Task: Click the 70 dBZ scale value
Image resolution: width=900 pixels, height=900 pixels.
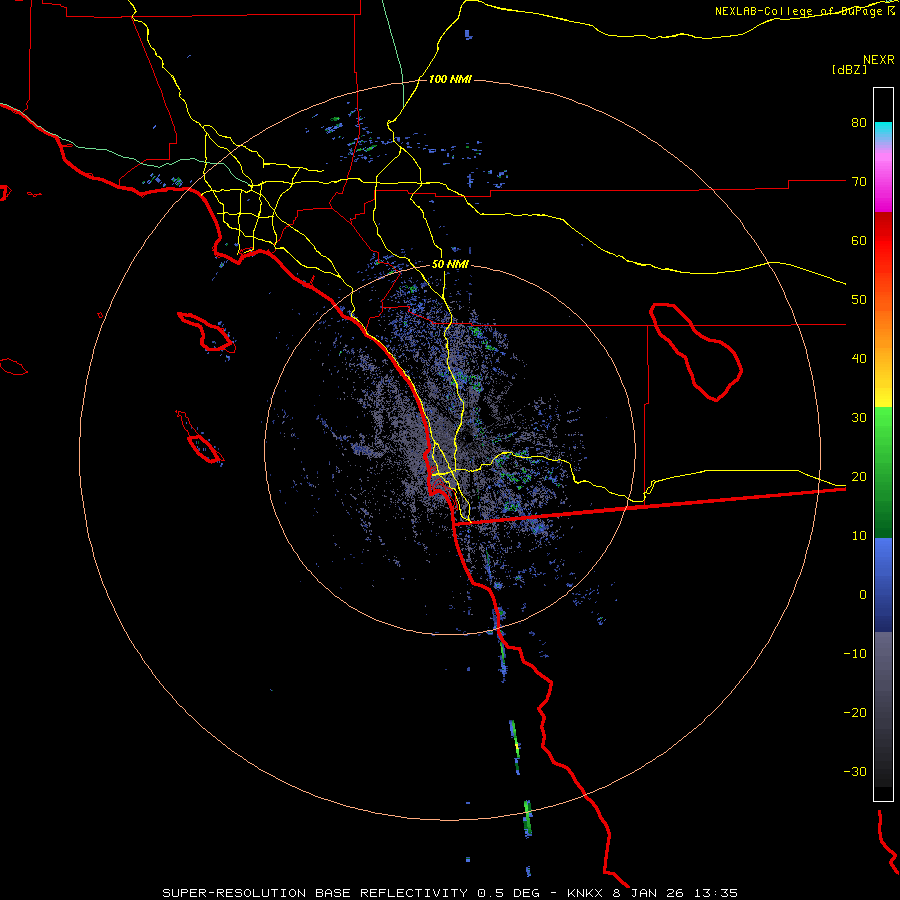Action: coord(859,182)
